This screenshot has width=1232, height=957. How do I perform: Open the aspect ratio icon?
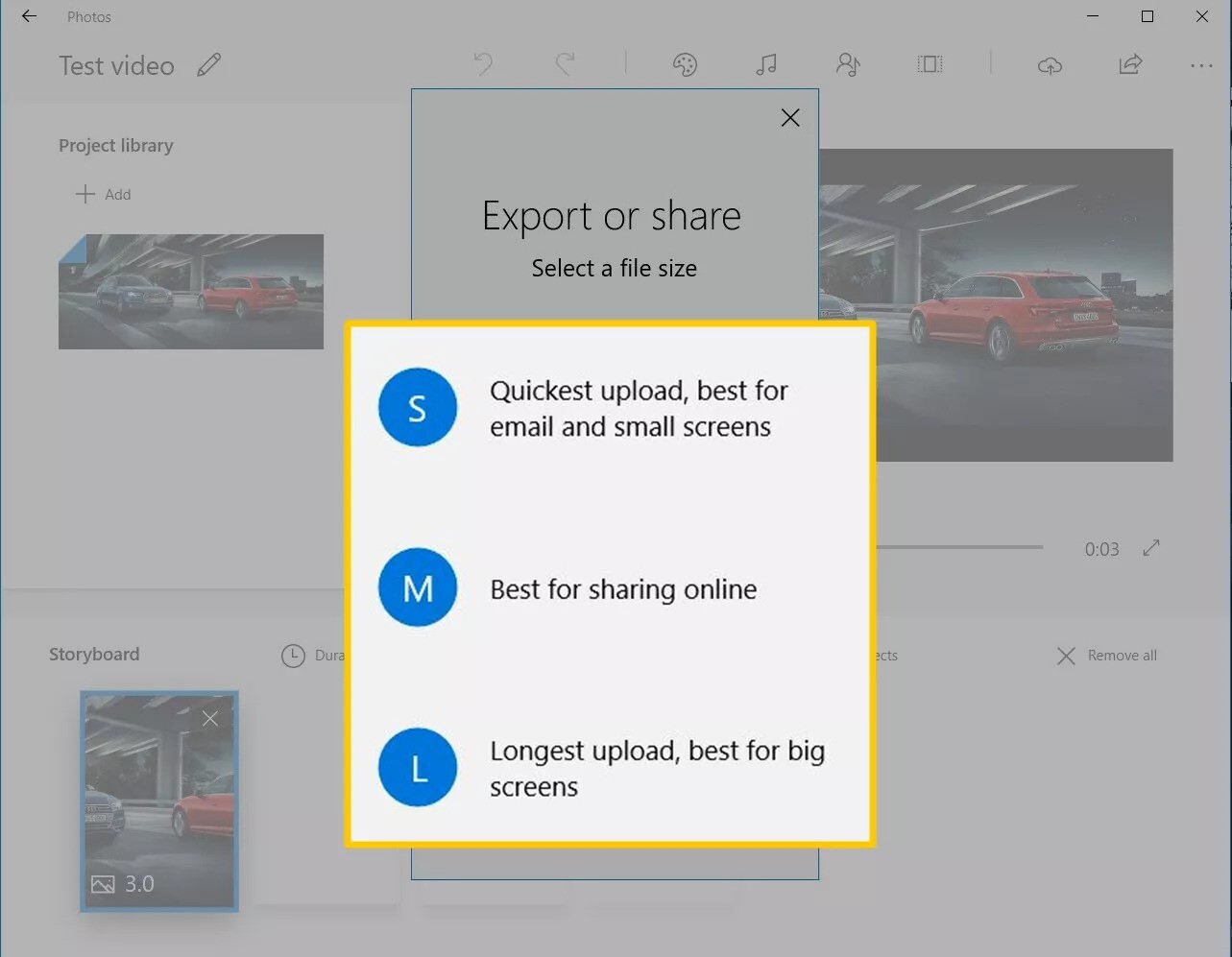click(x=930, y=64)
